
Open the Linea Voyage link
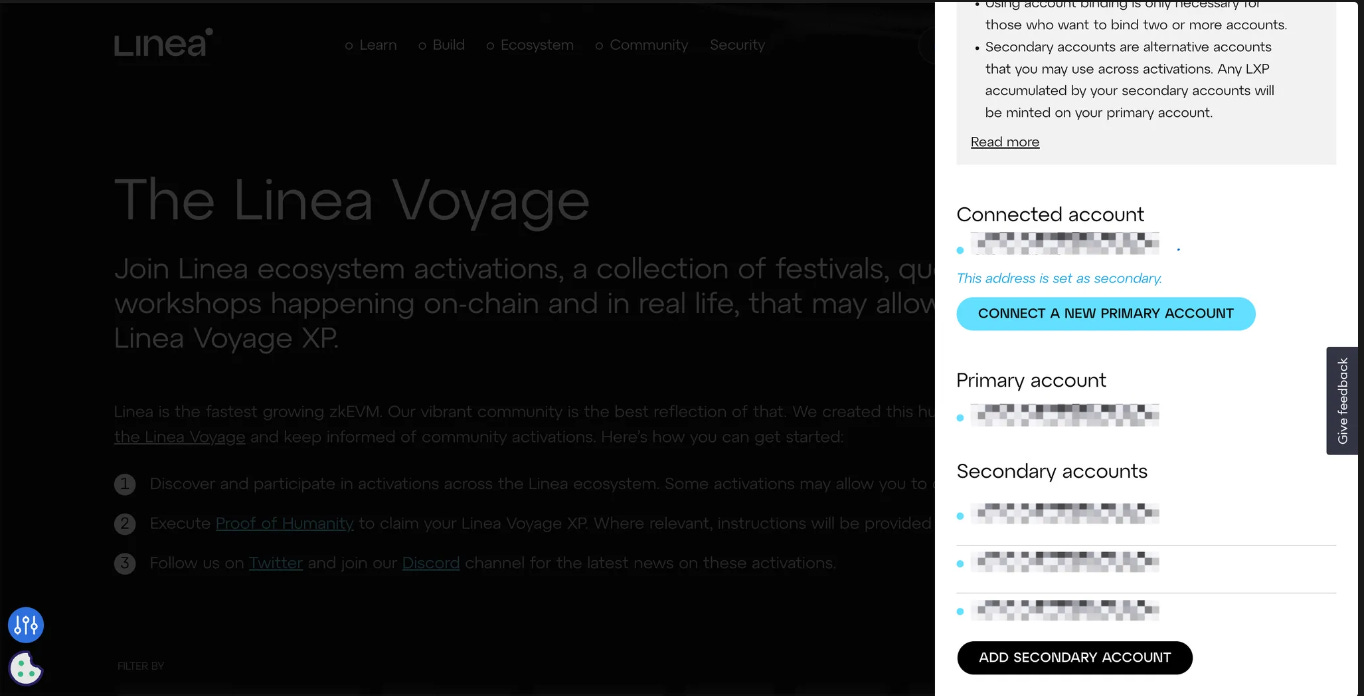point(180,437)
